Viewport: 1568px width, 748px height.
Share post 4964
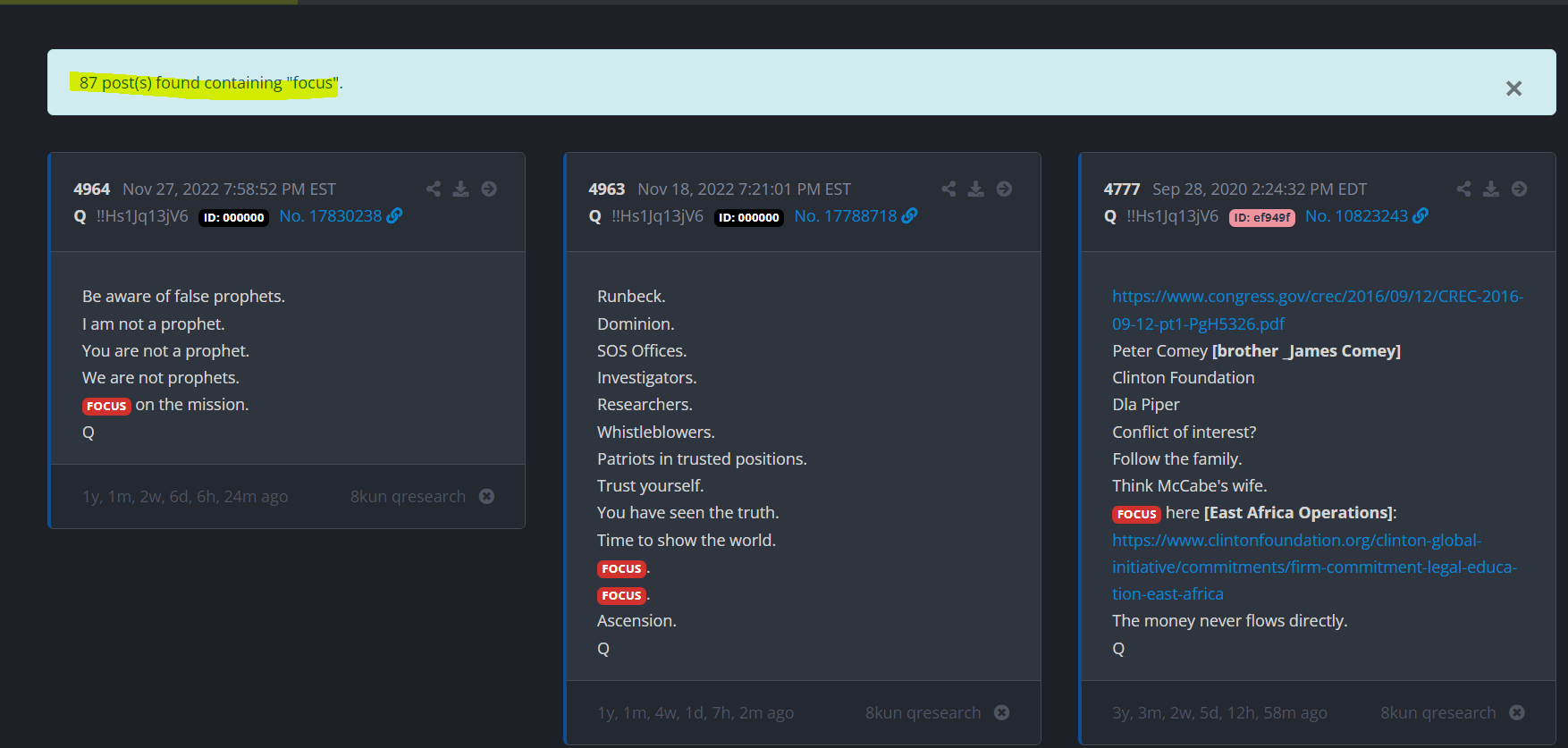point(434,189)
